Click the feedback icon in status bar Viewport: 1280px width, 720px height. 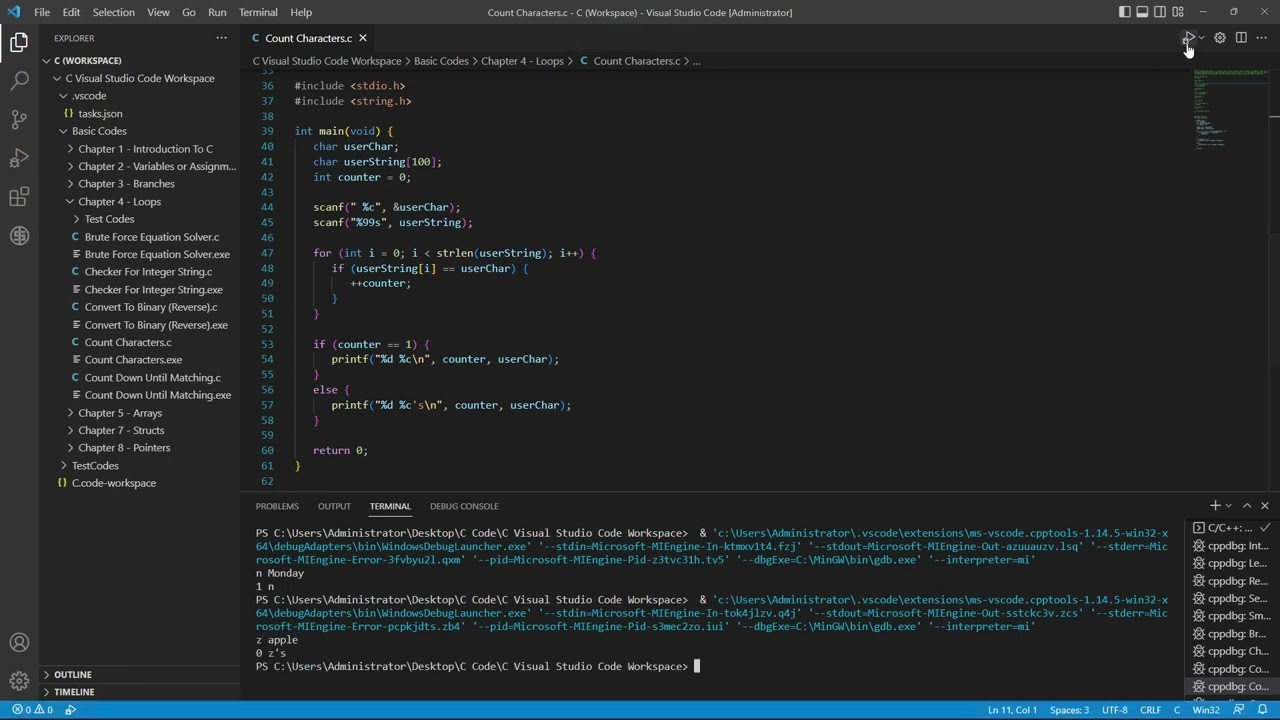[x=1241, y=710]
